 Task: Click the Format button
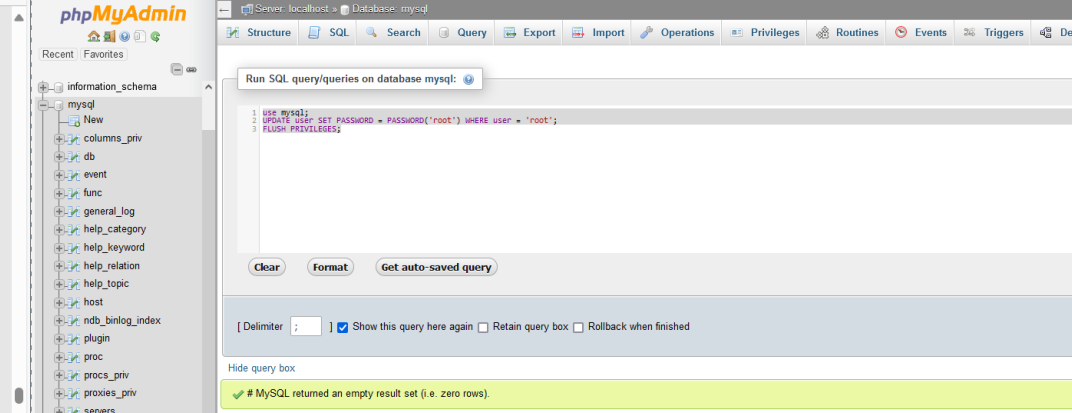(330, 267)
